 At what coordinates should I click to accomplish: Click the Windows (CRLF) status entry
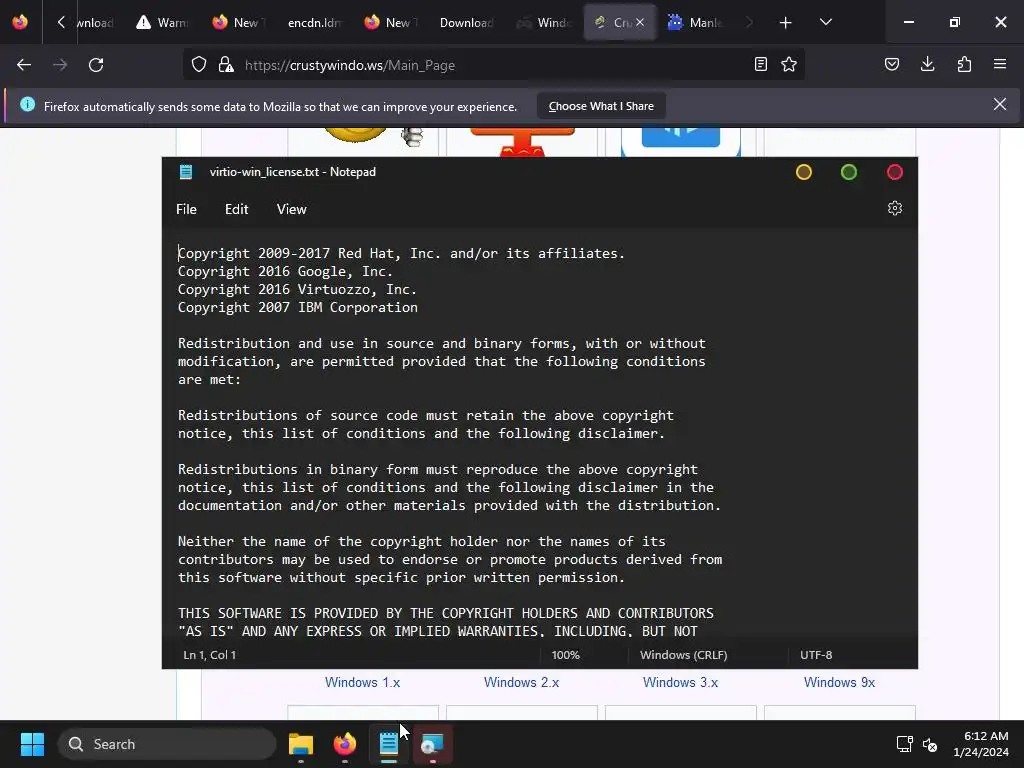[684, 655]
